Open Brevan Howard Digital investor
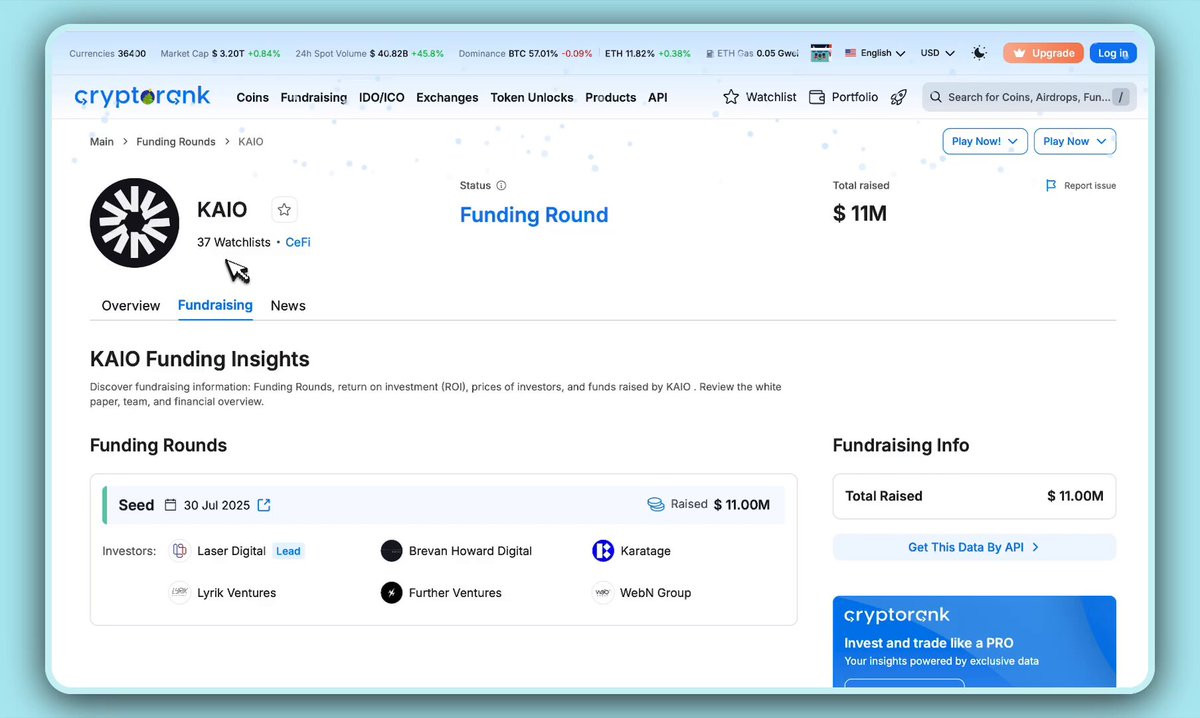 (470, 551)
